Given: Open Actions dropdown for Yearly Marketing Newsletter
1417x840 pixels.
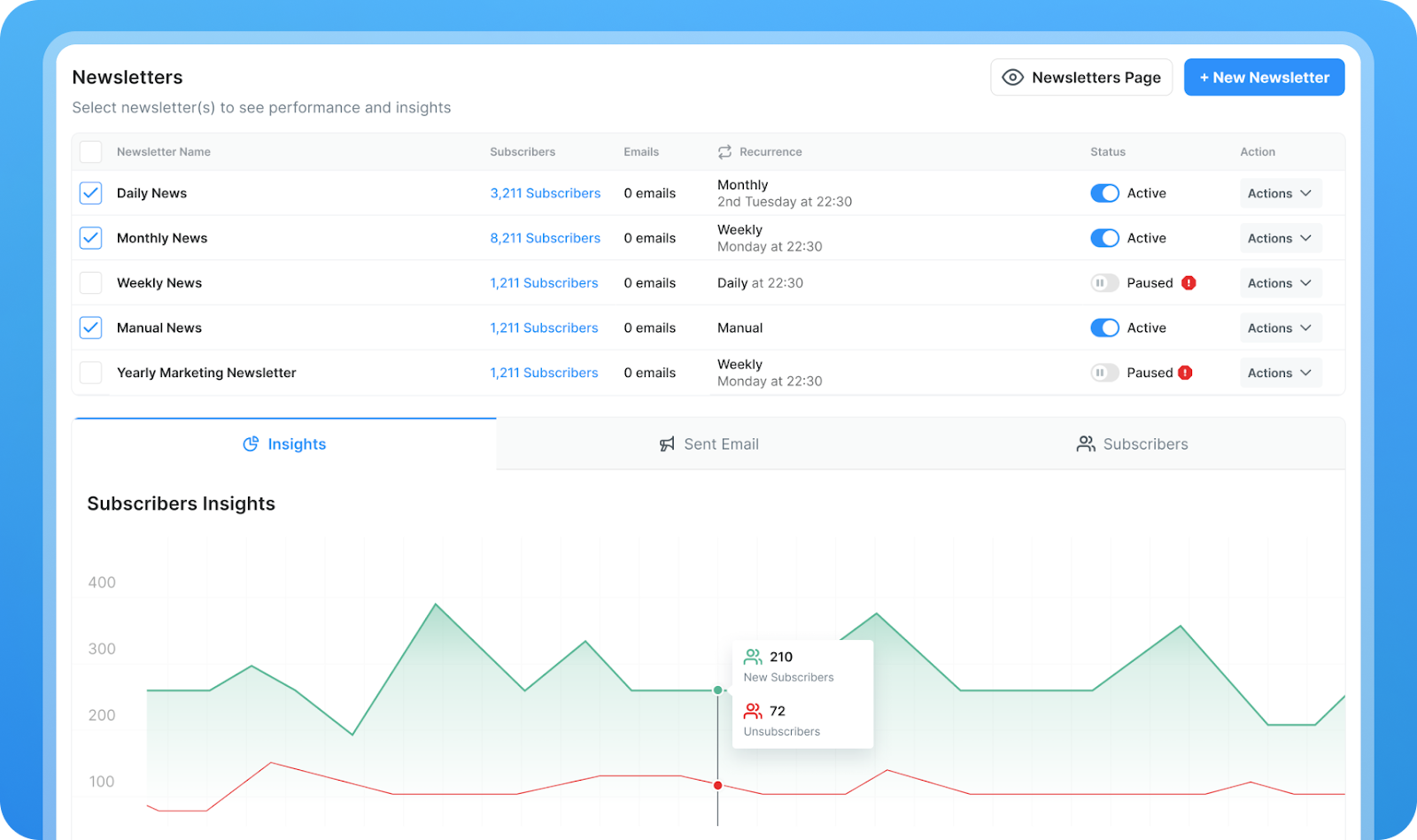Looking at the screenshot, I should pyautogui.click(x=1280, y=373).
